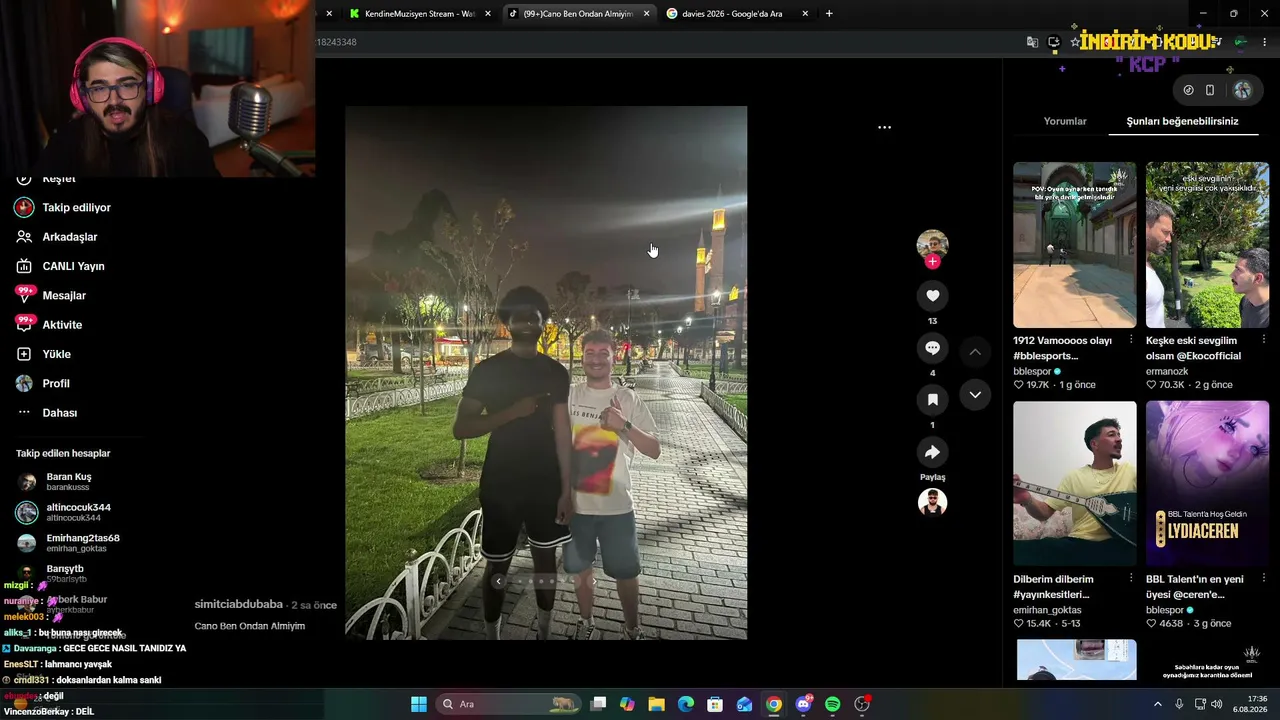Open options for the BBL Talent'ın video
This screenshot has height=720, width=1280.
tap(1264, 579)
